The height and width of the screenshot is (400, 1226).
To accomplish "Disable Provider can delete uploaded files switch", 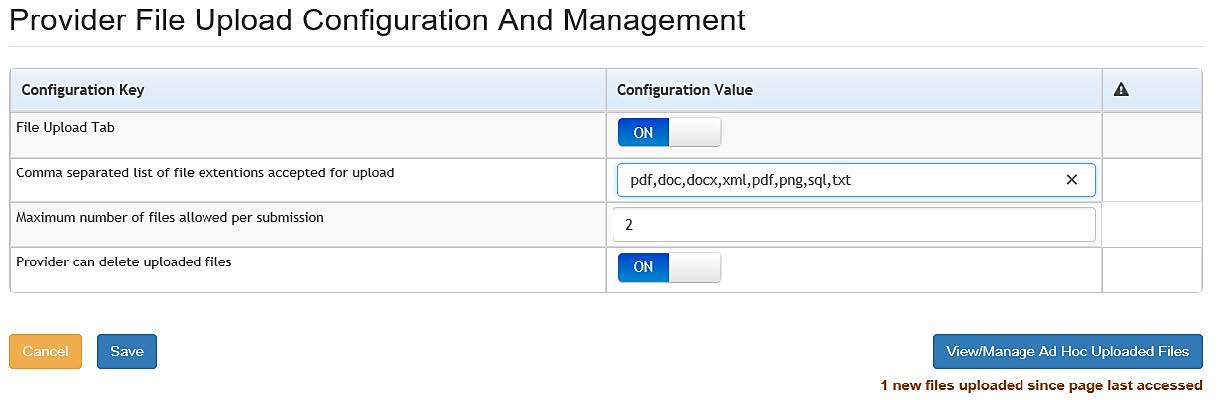I will pos(669,267).
